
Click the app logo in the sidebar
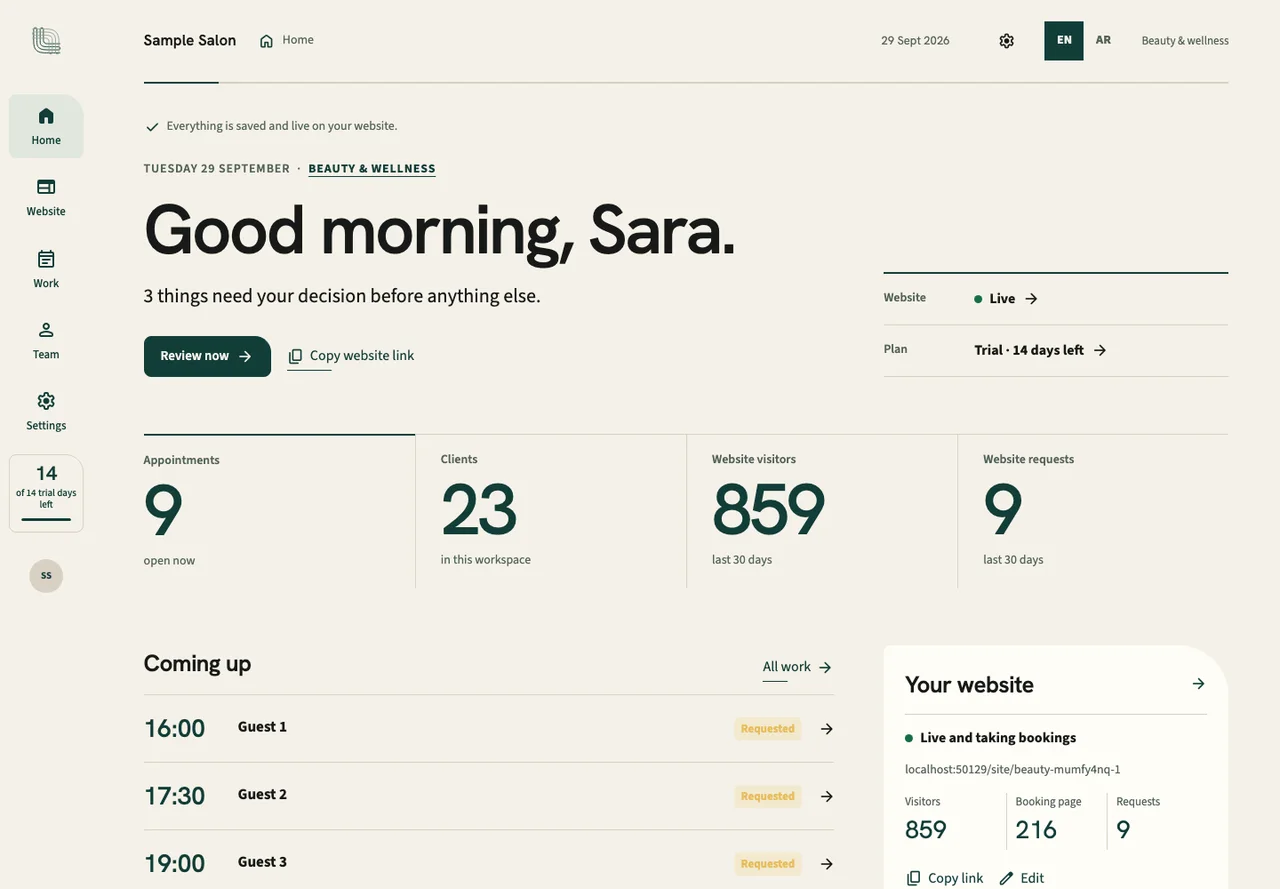pyautogui.click(x=46, y=40)
